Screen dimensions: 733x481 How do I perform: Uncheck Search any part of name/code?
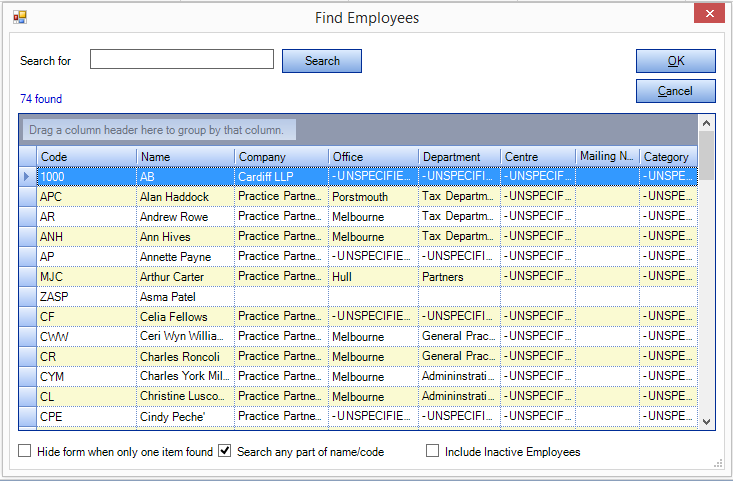pyautogui.click(x=225, y=451)
